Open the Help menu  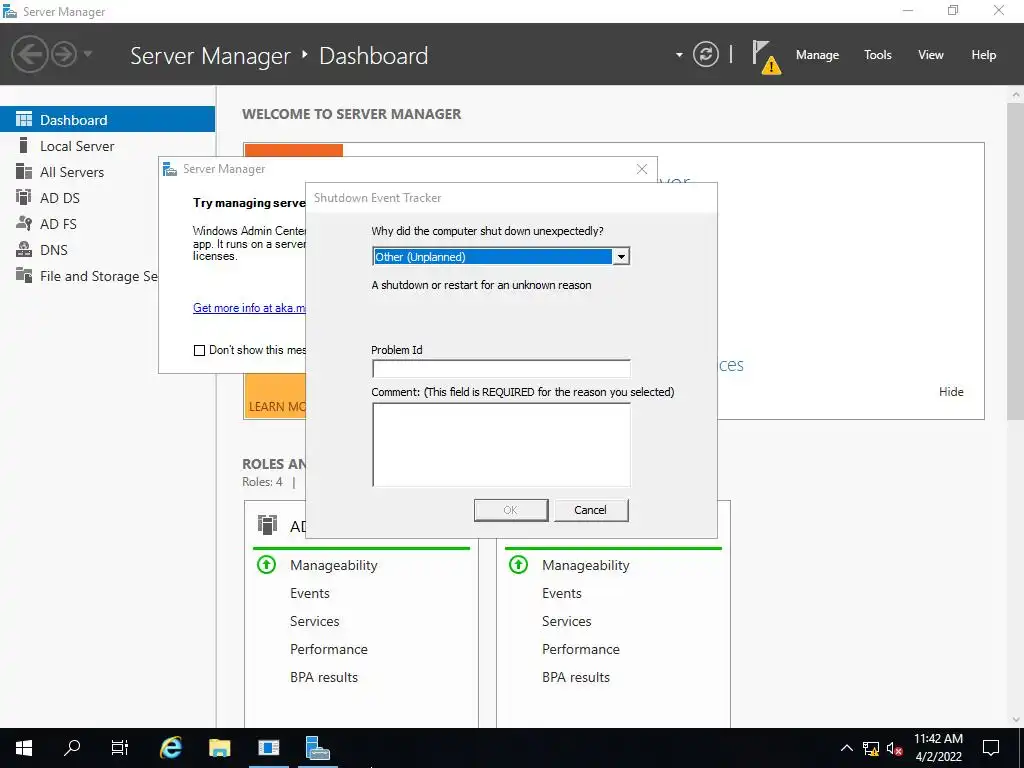click(x=984, y=55)
